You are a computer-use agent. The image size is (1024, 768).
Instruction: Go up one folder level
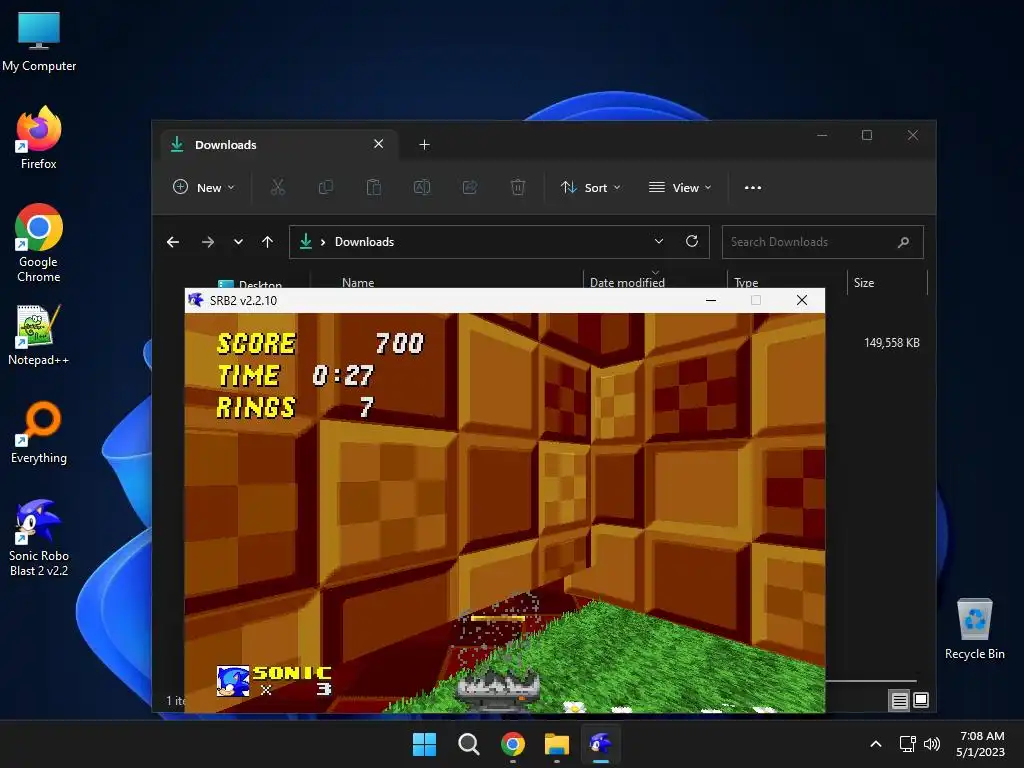pyautogui.click(x=267, y=242)
